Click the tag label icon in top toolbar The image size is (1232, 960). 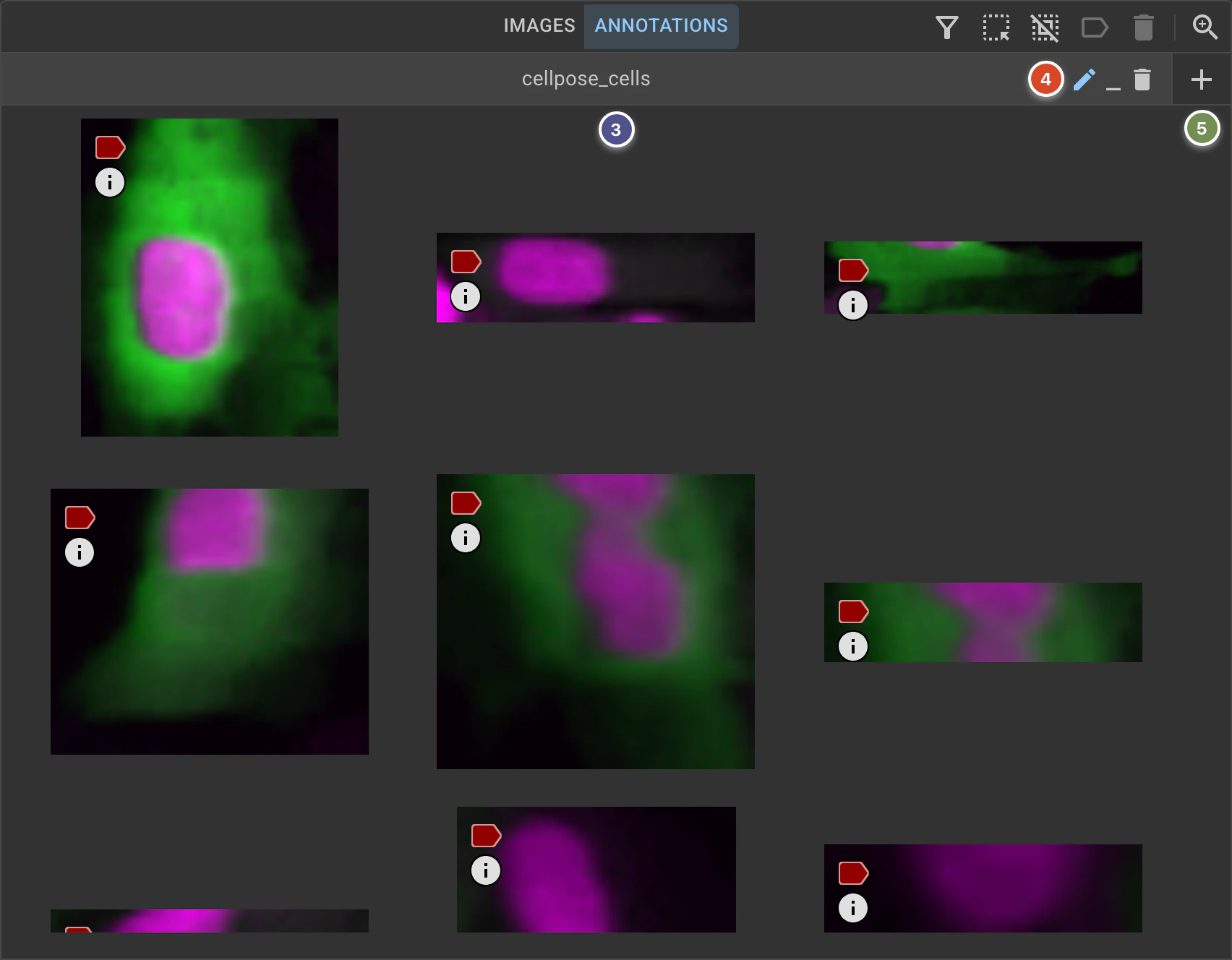pos(1094,27)
